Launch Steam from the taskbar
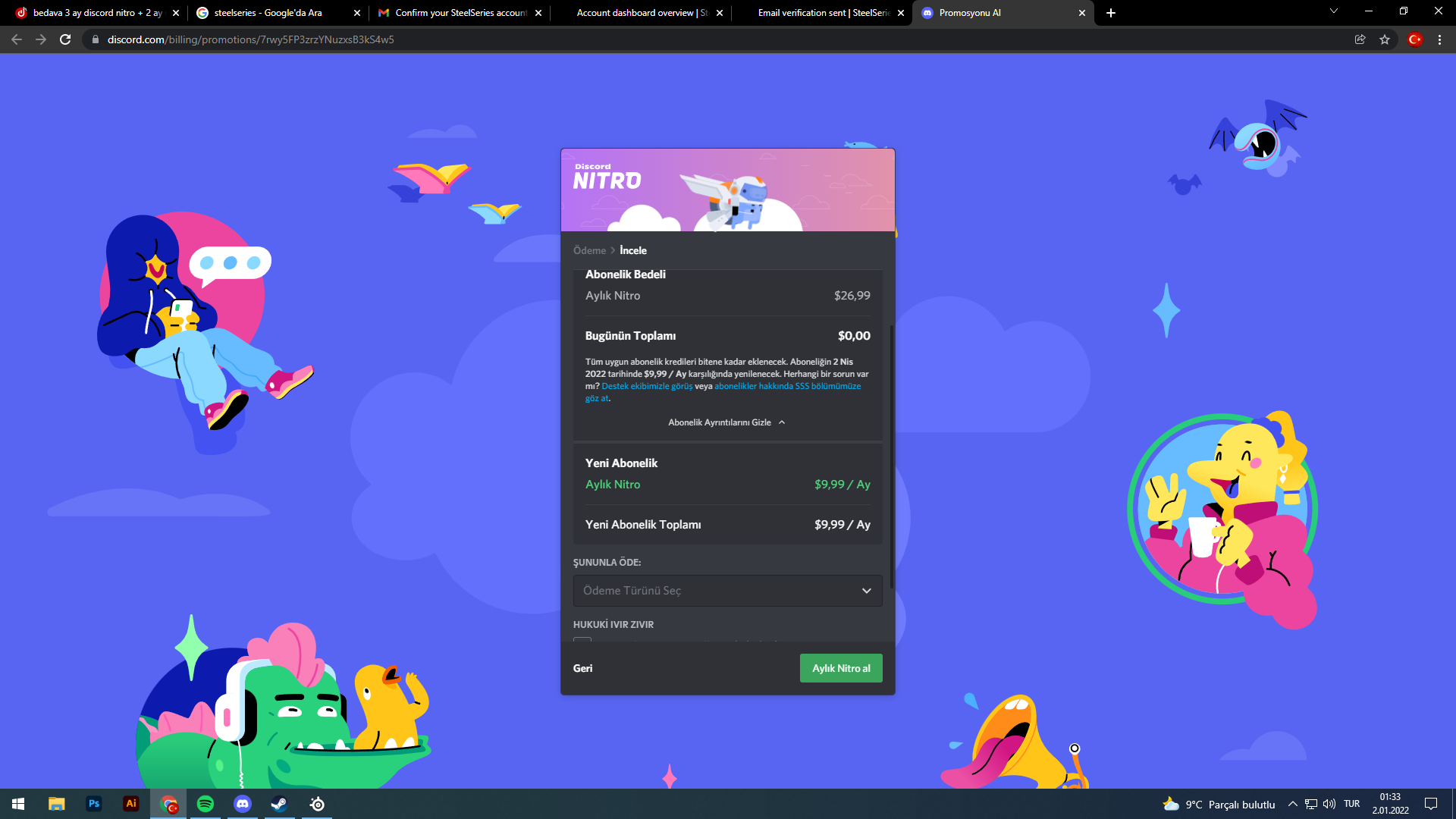The height and width of the screenshot is (819, 1456). (279, 804)
